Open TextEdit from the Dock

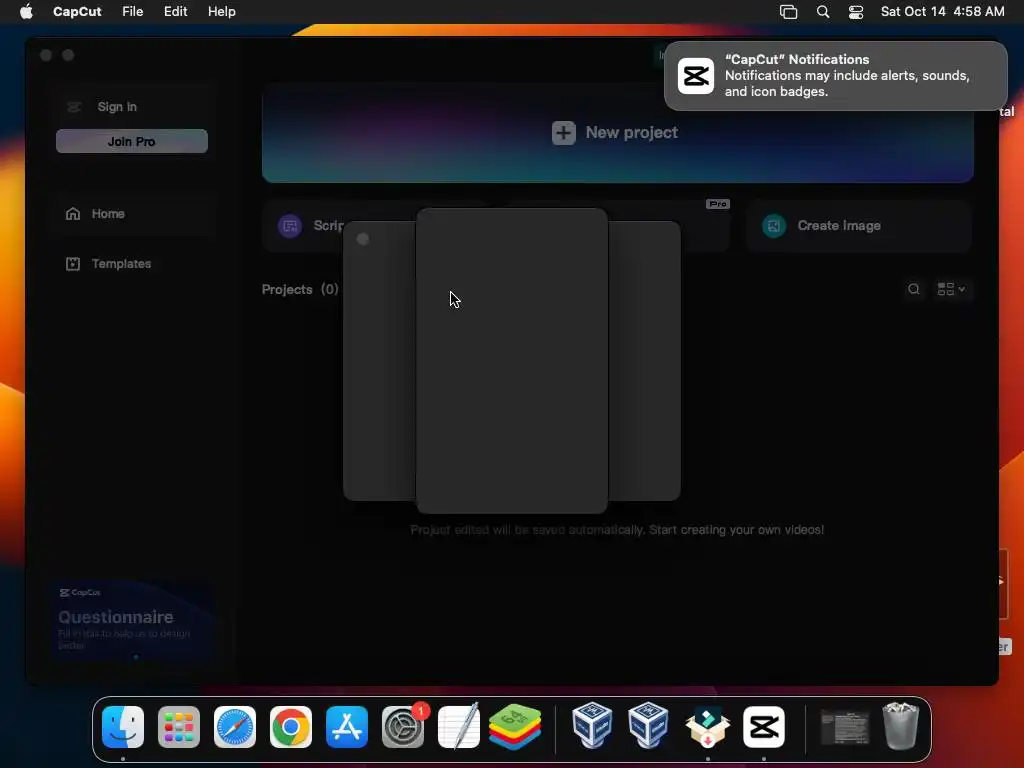(x=458, y=727)
